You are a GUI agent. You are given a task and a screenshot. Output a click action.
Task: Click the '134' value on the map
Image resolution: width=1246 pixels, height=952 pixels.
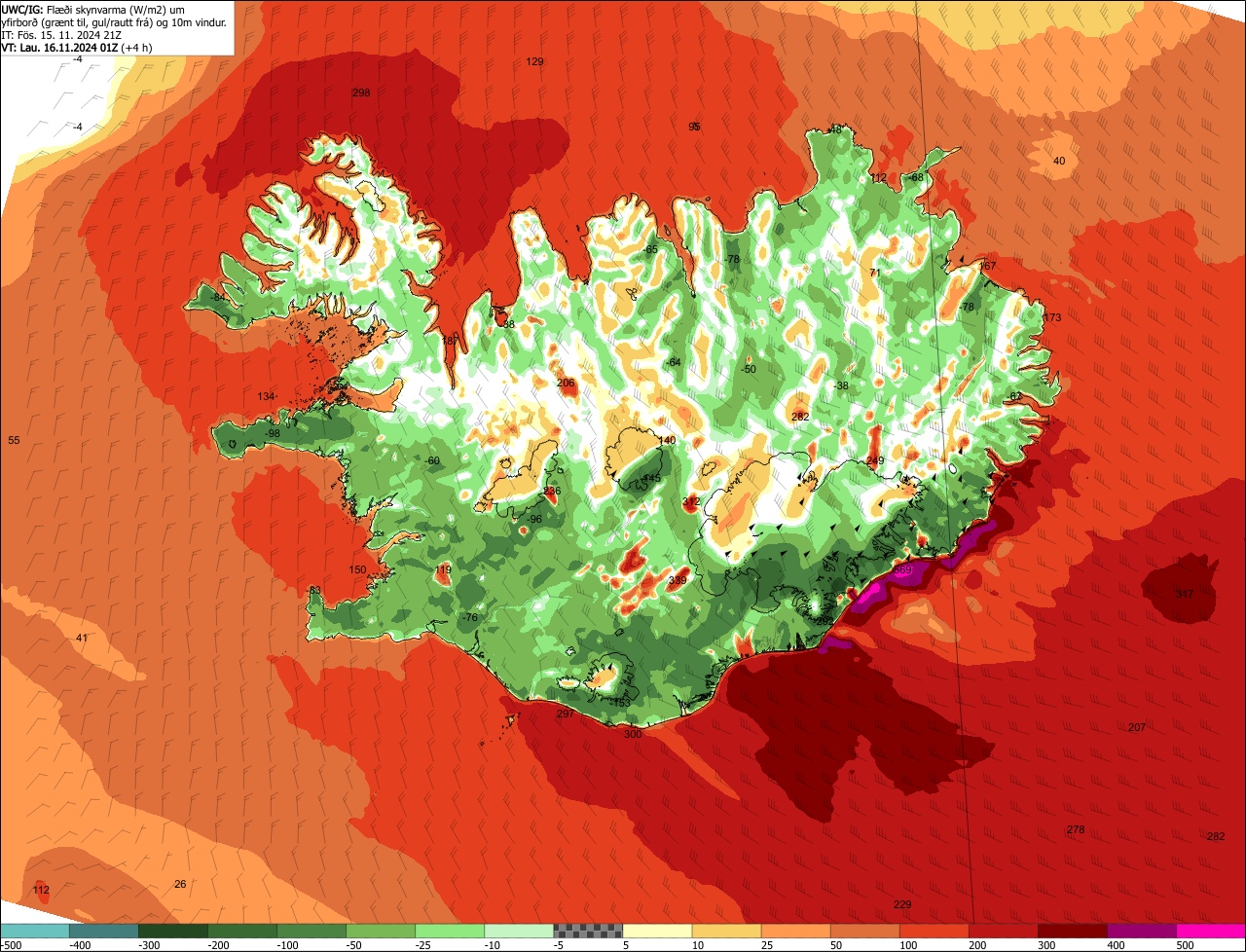(x=266, y=396)
